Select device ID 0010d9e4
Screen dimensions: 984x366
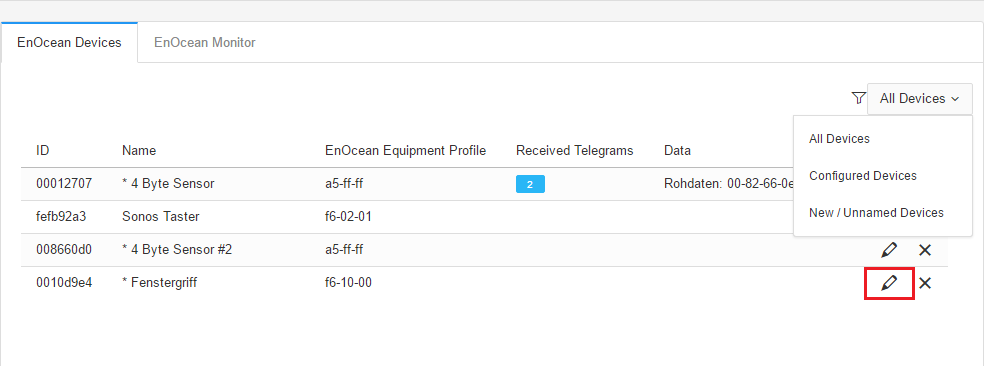click(x=64, y=283)
